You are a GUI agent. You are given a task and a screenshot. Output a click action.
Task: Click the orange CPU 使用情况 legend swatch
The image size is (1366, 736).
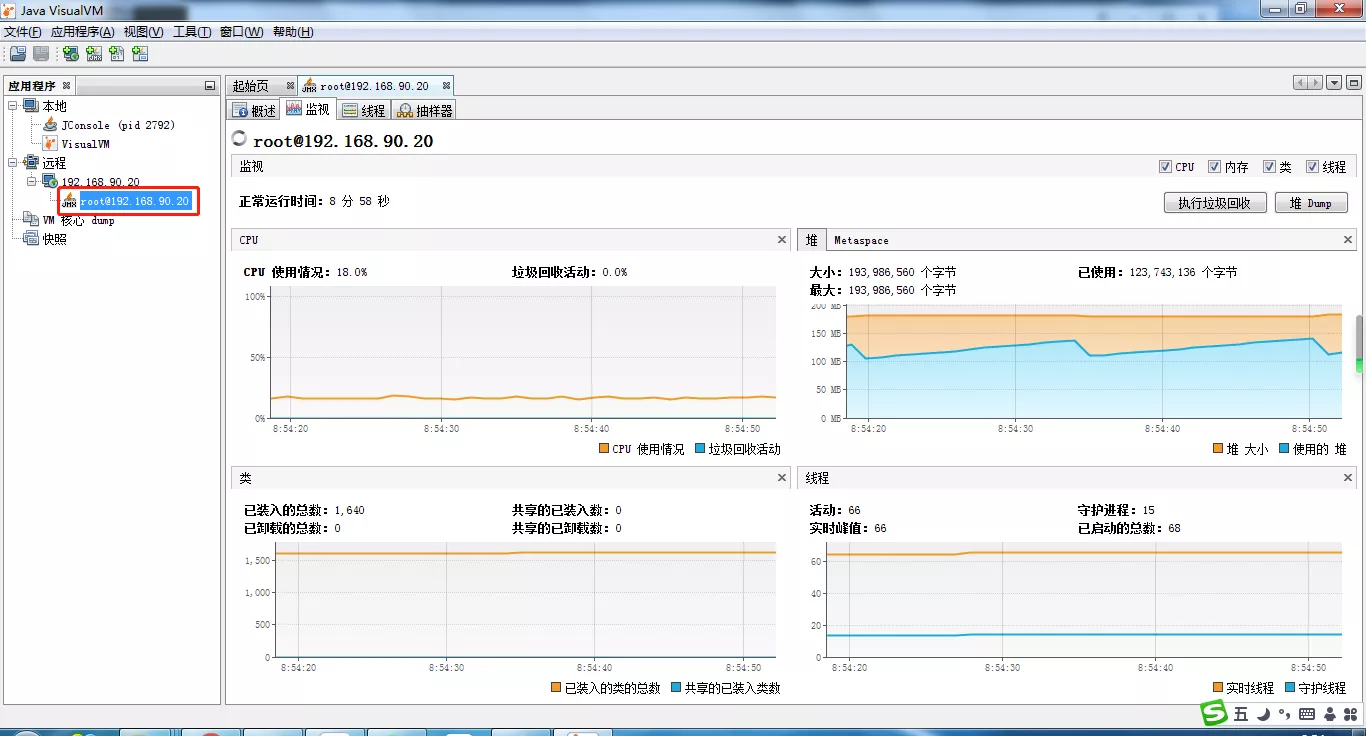coord(604,449)
